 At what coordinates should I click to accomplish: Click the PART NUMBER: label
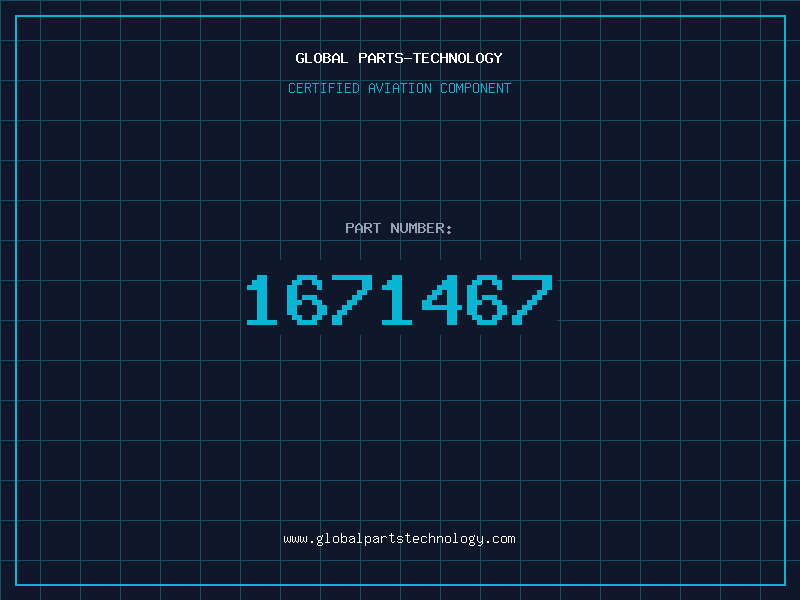(x=399, y=228)
